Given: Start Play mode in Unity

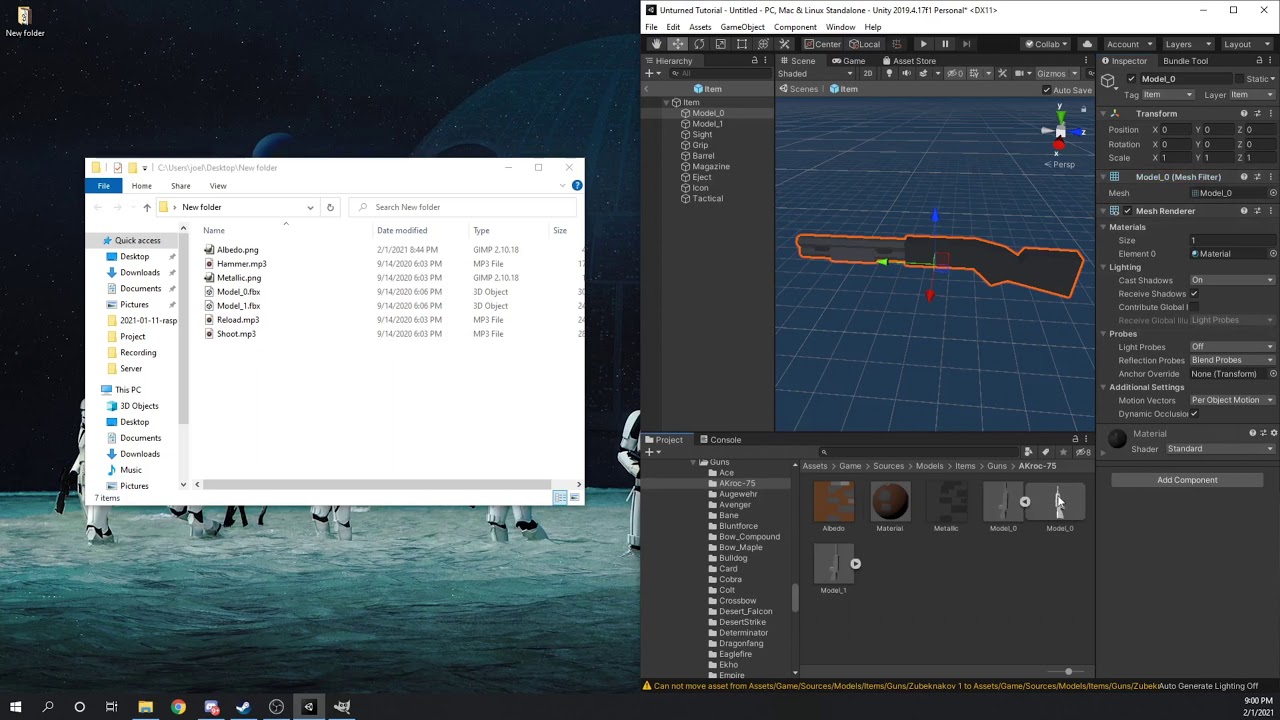Looking at the screenshot, I should pos(923,44).
